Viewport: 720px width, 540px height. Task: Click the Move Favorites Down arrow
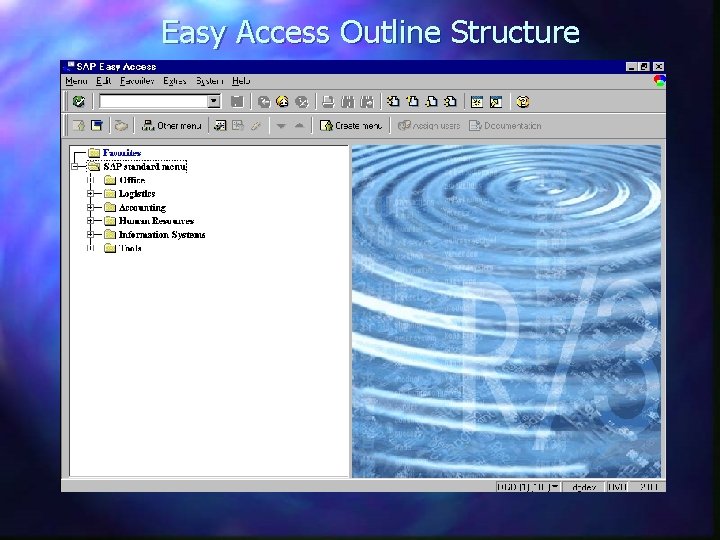click(281, 125)
